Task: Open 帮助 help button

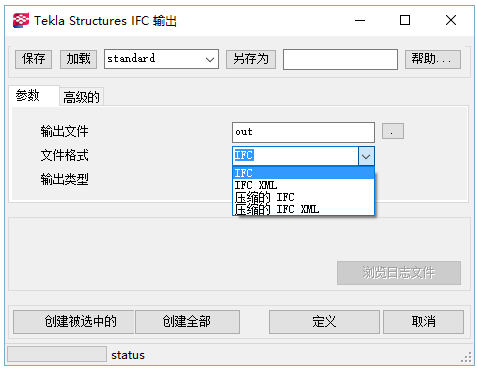Action: [x=433, y=59]
